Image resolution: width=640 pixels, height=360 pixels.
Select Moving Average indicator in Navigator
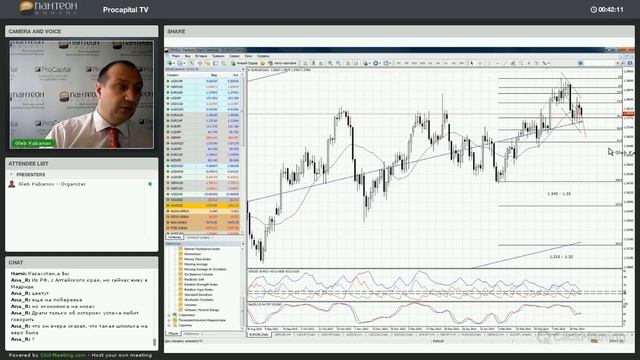coord(196,264)
